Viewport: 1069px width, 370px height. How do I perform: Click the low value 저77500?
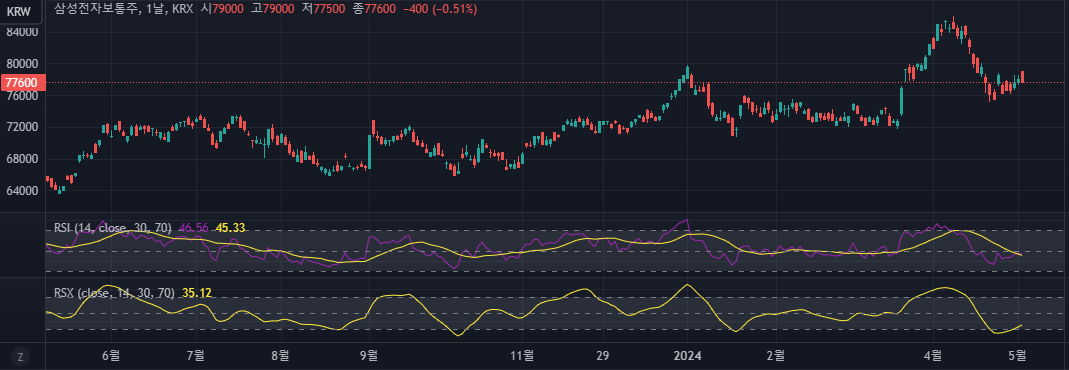click(323, 10)
